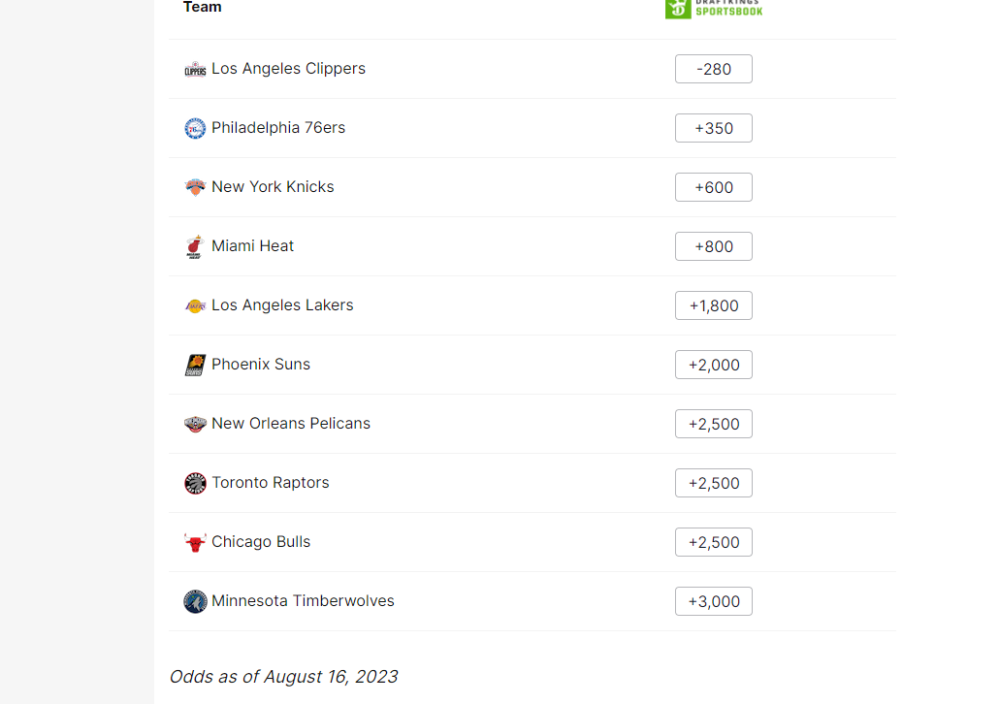
Task: Click the Chicago Bulls logo
Action: pyautogui.click(x=195, y=543)
